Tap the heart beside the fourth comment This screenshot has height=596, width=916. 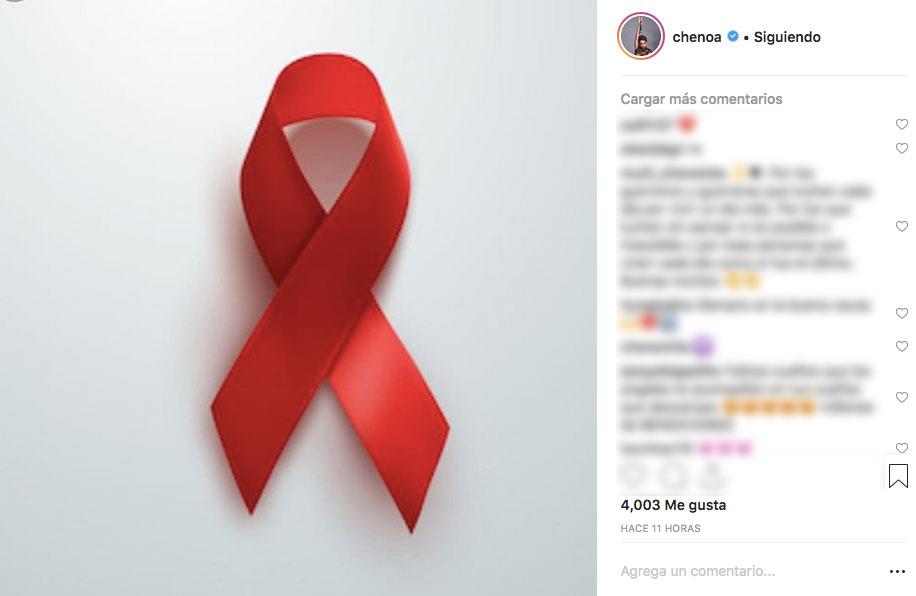[901, 313]
